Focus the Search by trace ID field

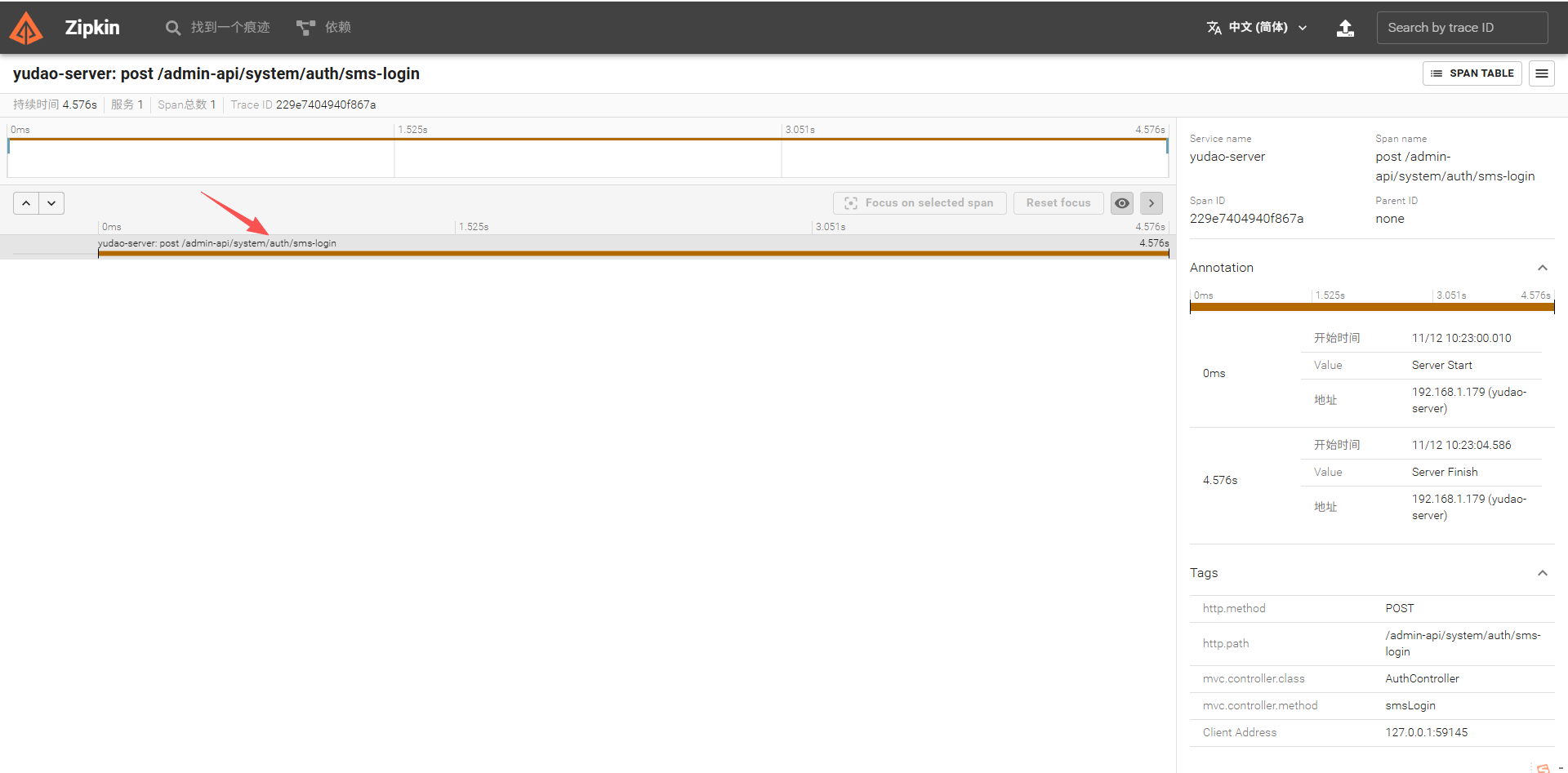[1462, 28]
